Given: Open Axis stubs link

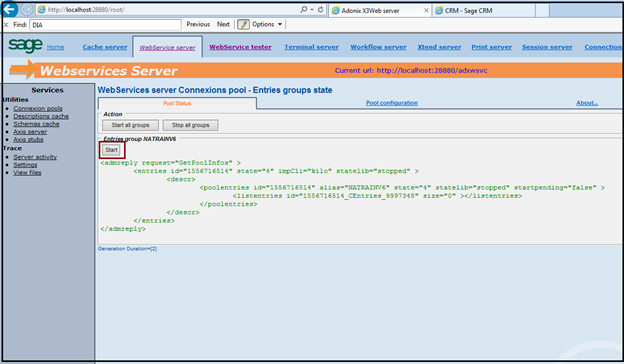Looking at the screenshot, I should point(28,139).
